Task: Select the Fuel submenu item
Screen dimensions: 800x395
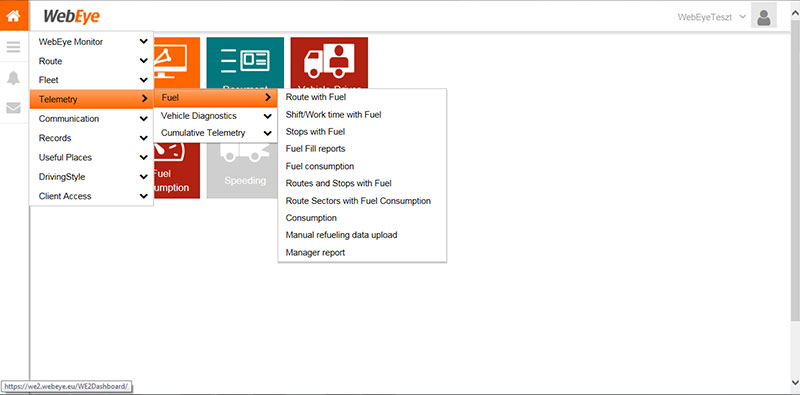Action: point(215,97)
